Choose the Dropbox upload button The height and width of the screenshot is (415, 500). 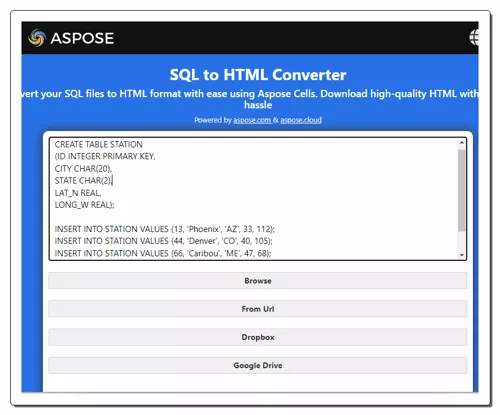(258, 337)
